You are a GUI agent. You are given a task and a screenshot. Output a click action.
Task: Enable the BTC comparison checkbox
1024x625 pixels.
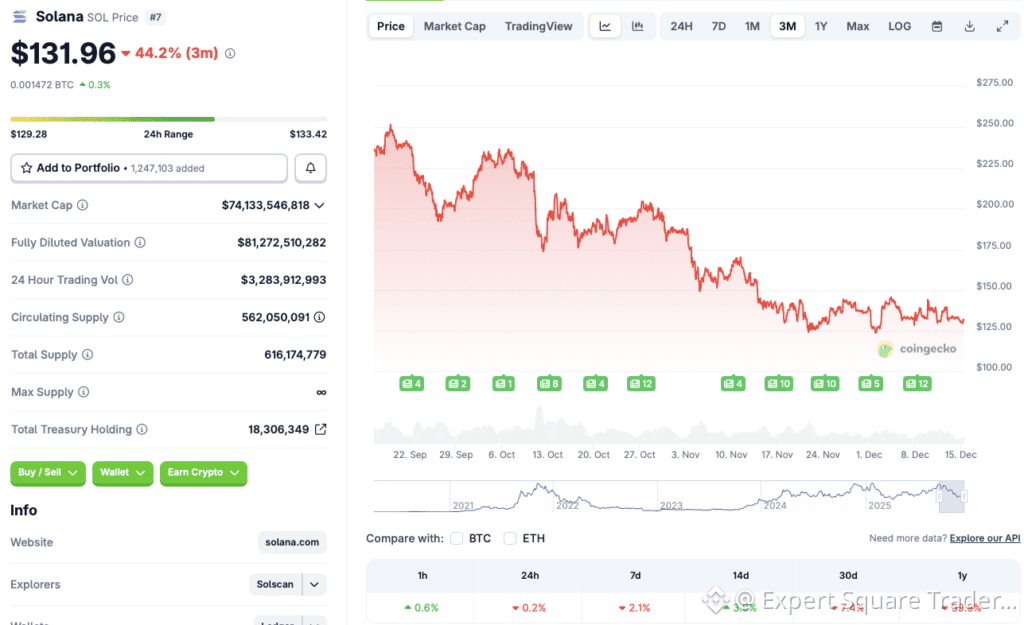point(456,538)
